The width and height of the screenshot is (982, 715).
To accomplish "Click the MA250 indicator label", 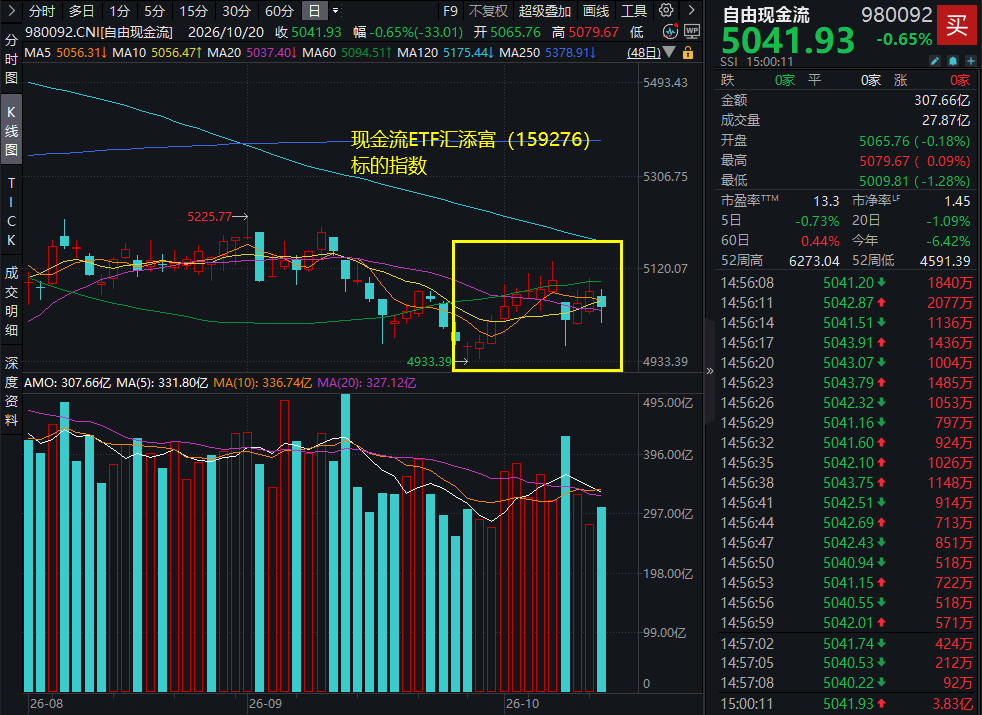I will pyautogui.click(x=519, y=53).
